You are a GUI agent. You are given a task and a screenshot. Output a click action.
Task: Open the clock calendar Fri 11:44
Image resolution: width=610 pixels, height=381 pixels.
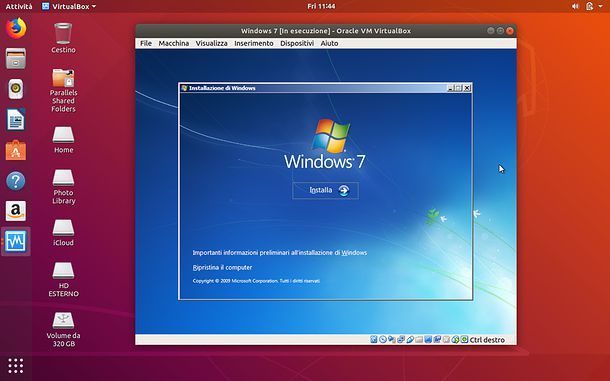[x=321, y=6]
